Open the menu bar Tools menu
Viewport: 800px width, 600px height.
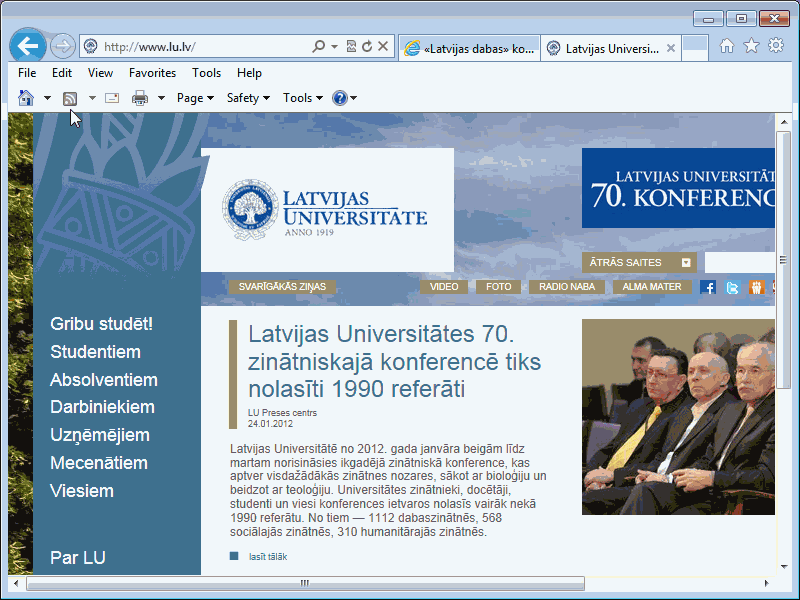point(206,73)
